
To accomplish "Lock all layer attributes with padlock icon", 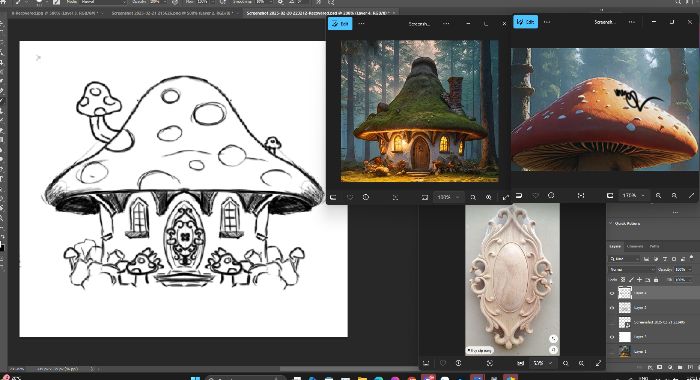I will tap(656, 280).
